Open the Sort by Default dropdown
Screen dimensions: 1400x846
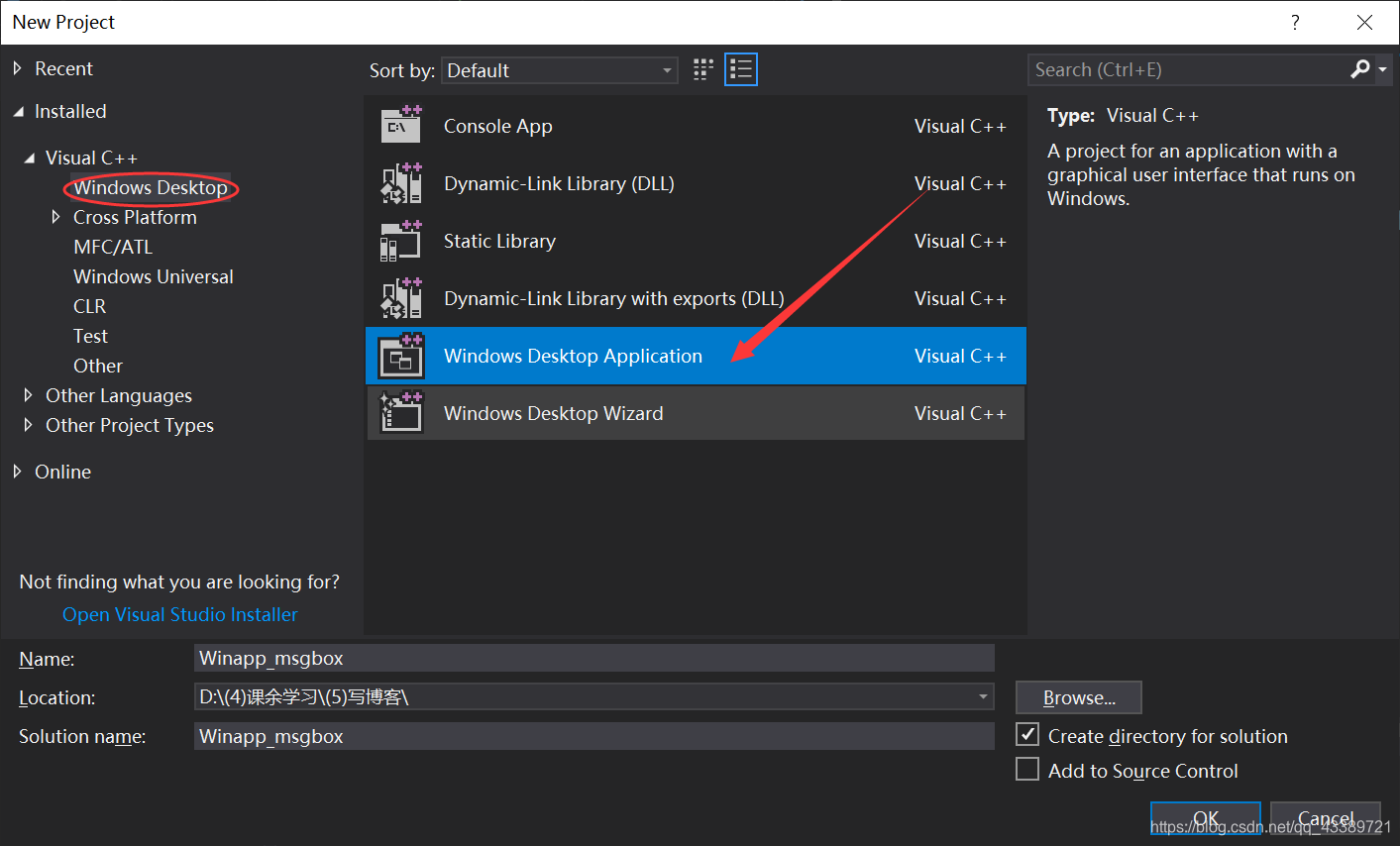[x=560, y=70]
